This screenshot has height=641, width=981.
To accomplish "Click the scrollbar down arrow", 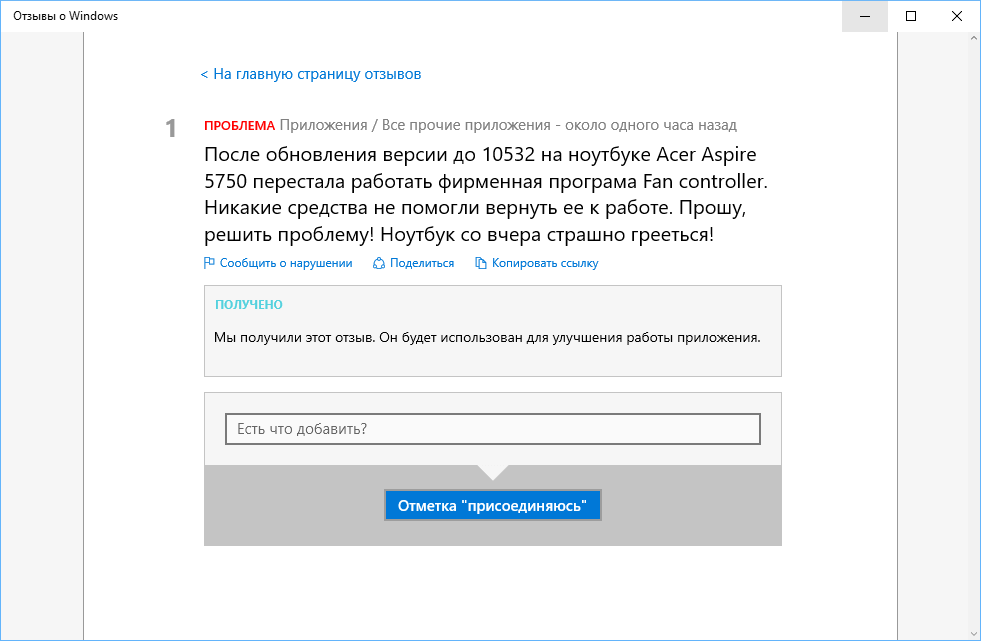I will coord(974,633).
